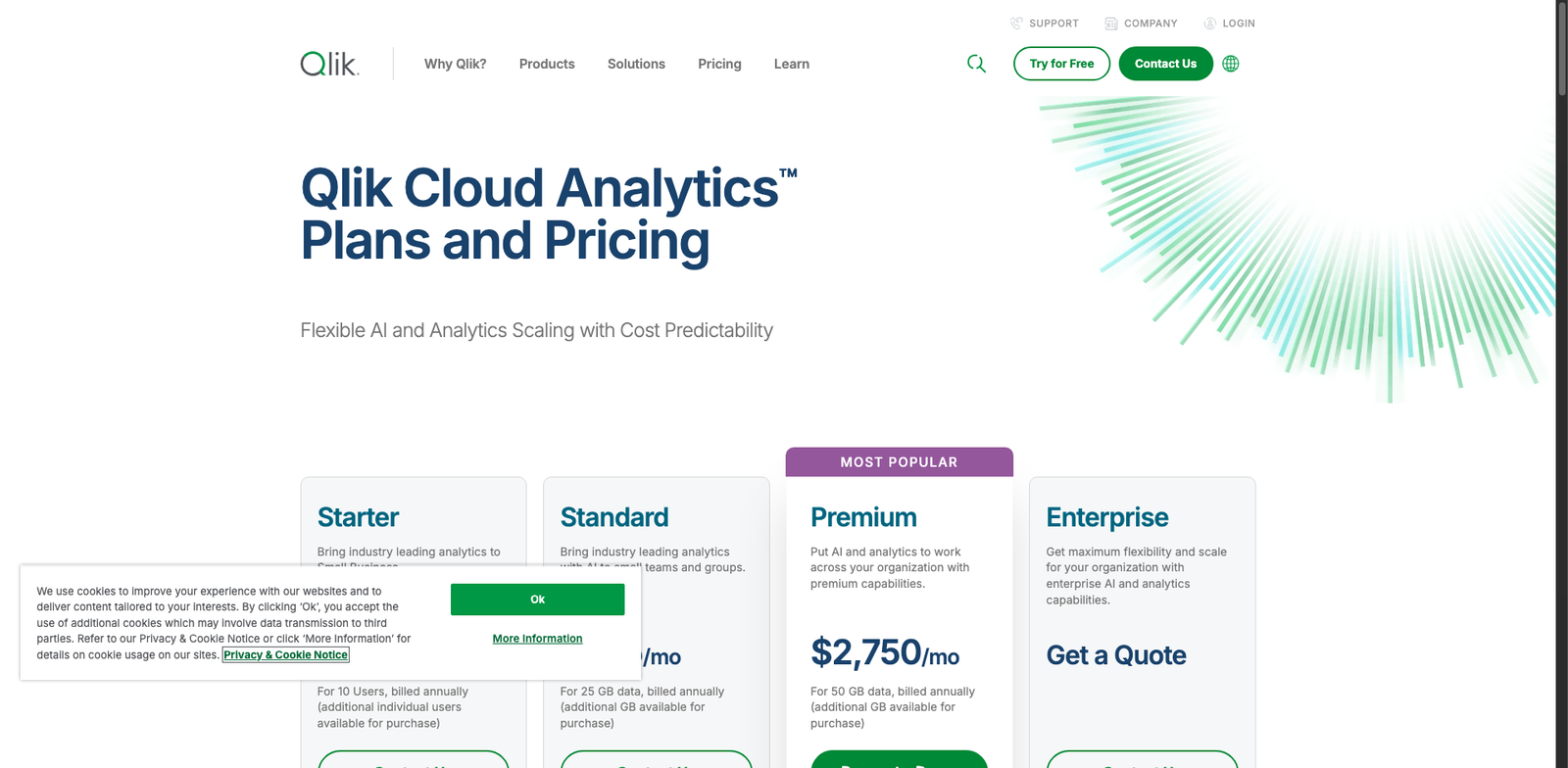Open the Products menu

coord(547,63)
